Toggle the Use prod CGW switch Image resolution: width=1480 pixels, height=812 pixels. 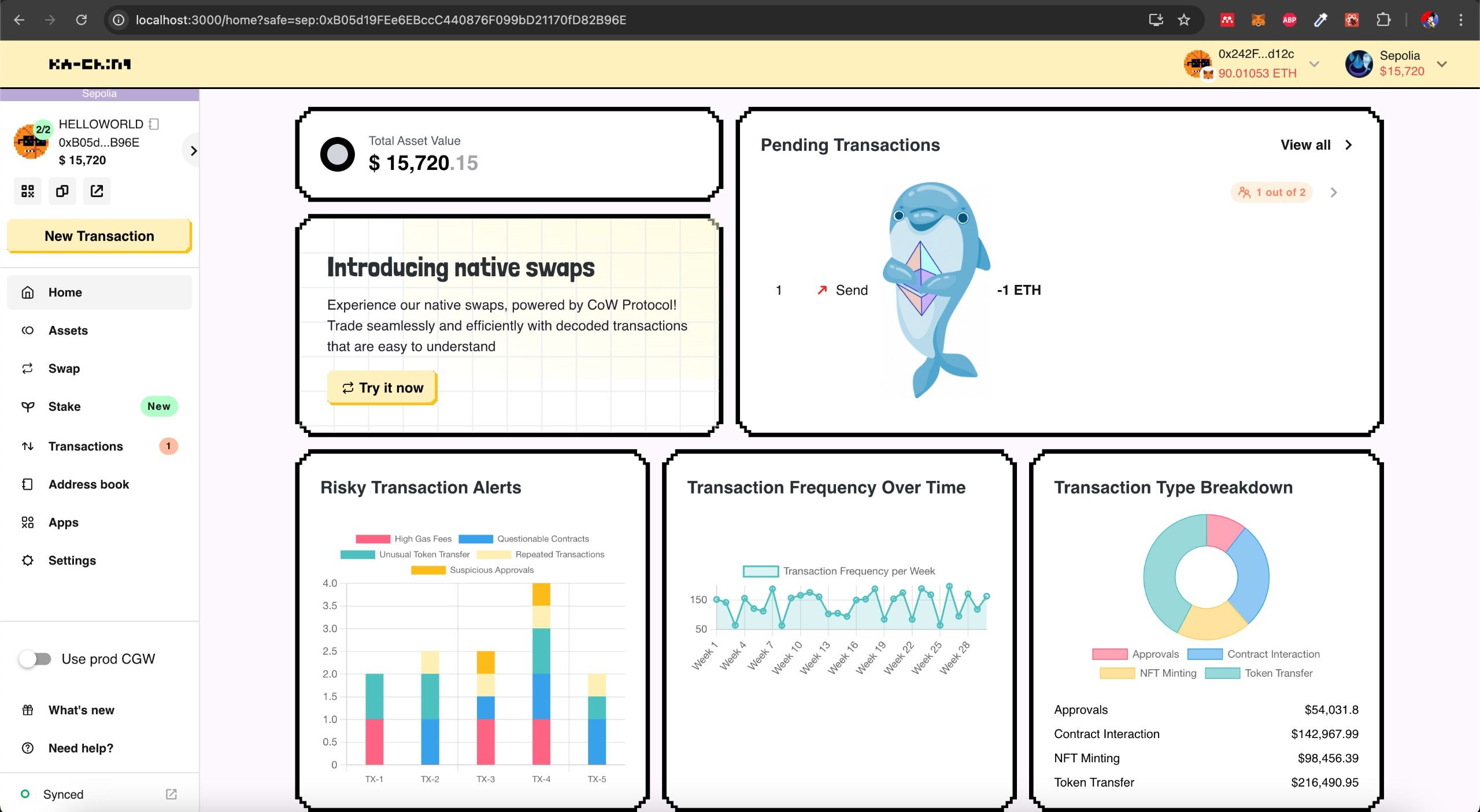point(35,659)
